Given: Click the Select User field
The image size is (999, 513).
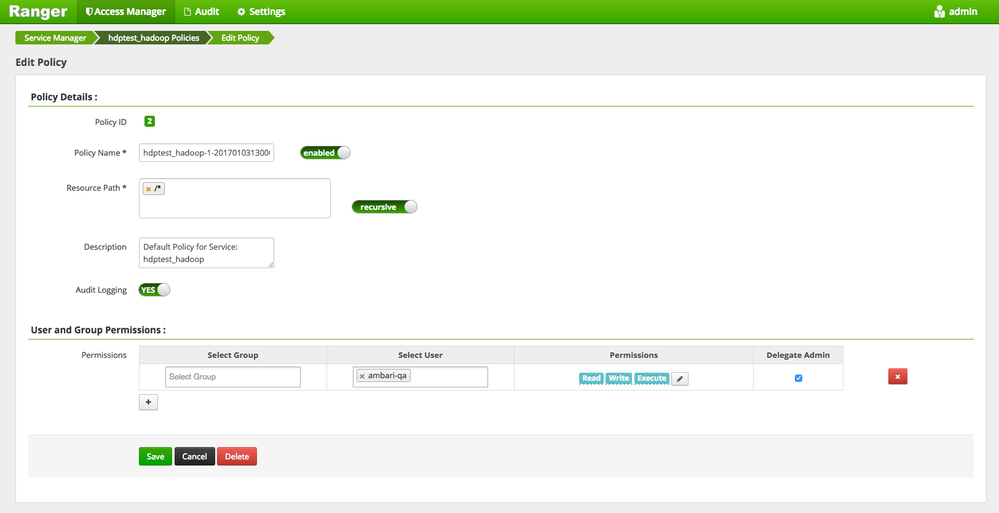Looking at the screenshot, I should pyautogui.click(x=420, y=377).
